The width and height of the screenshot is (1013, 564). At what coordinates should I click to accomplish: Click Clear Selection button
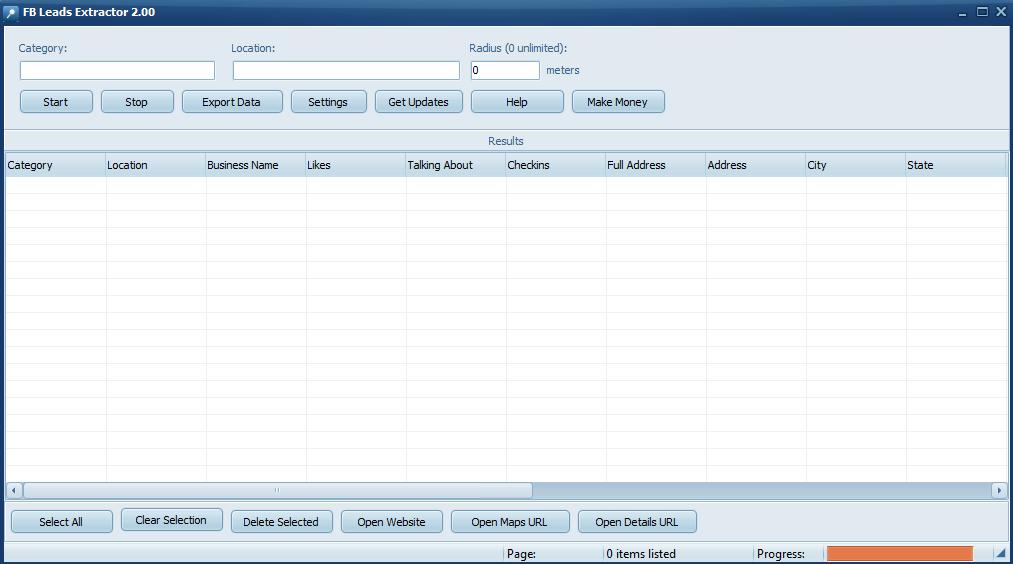171,520
